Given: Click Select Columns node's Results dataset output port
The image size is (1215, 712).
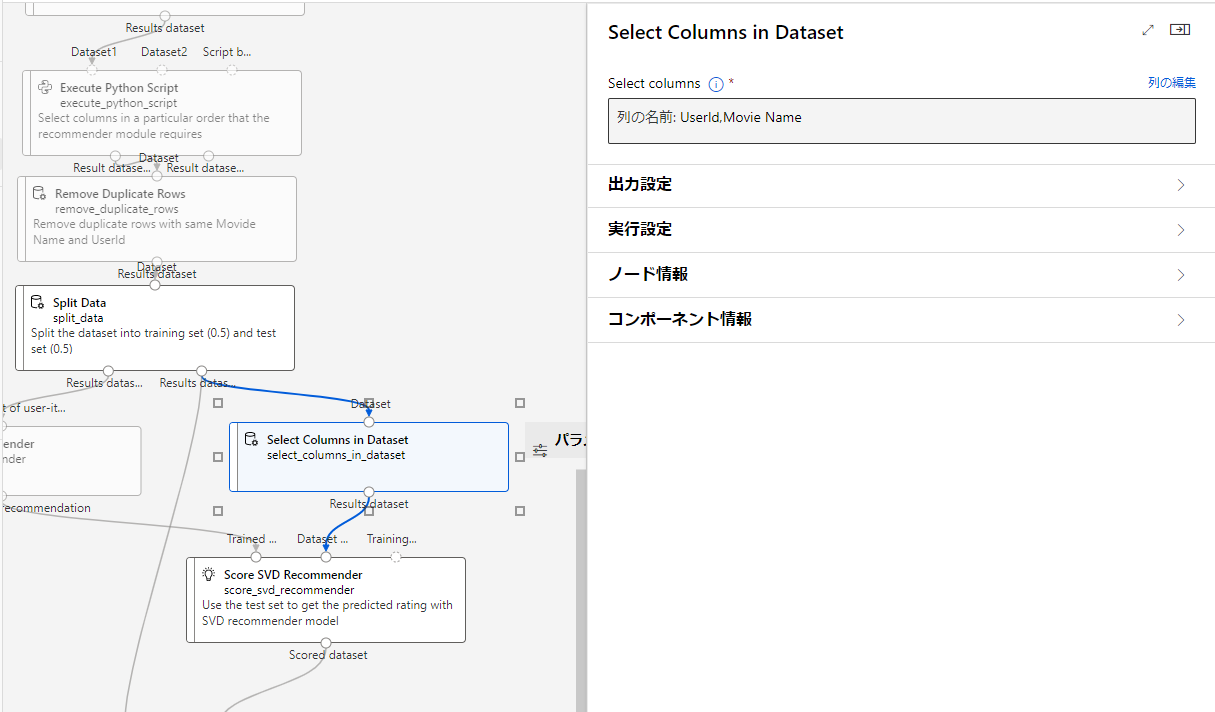Looking at the screenshot, I should tap(369, 491).
